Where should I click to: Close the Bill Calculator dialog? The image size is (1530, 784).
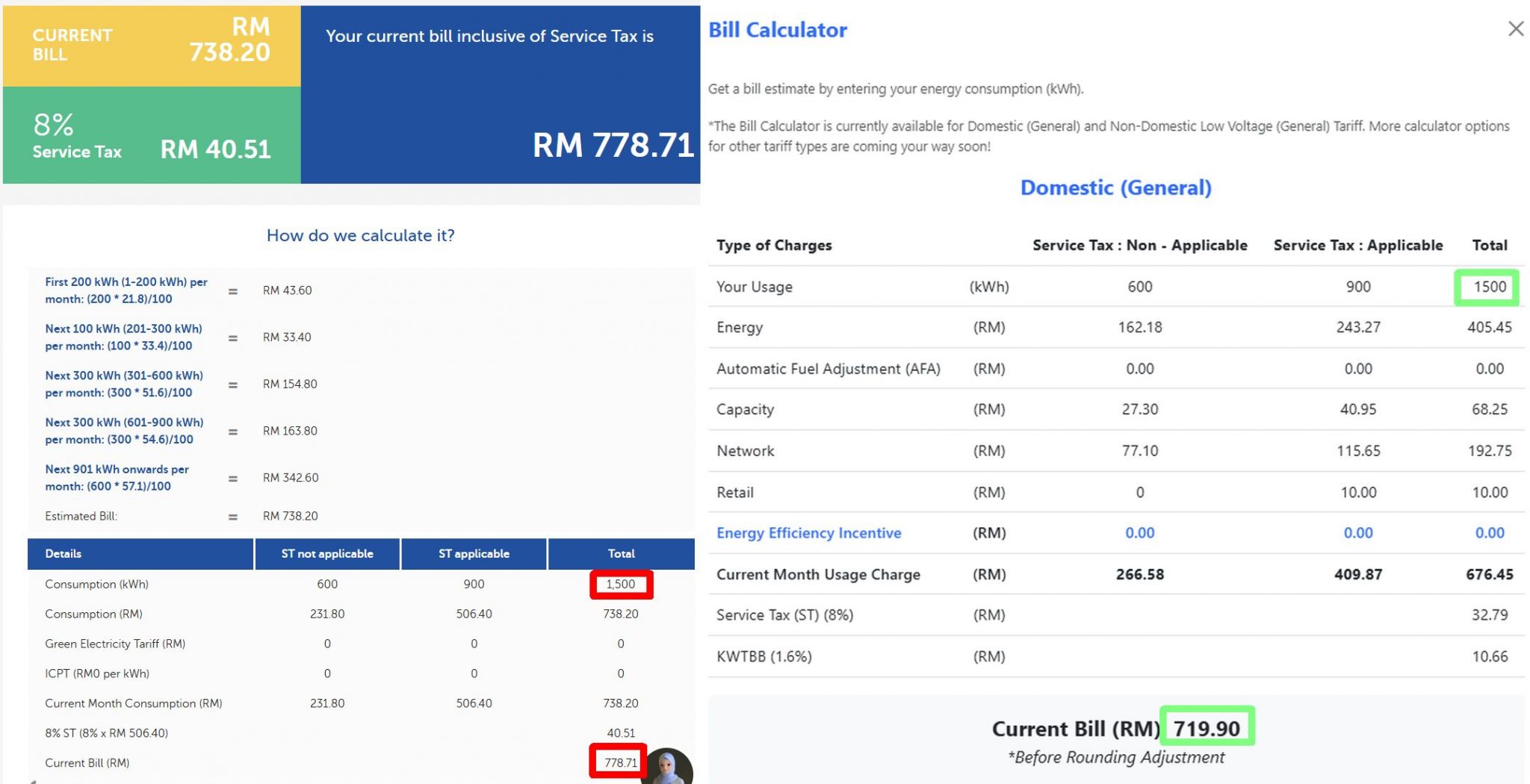point(1515,28)
